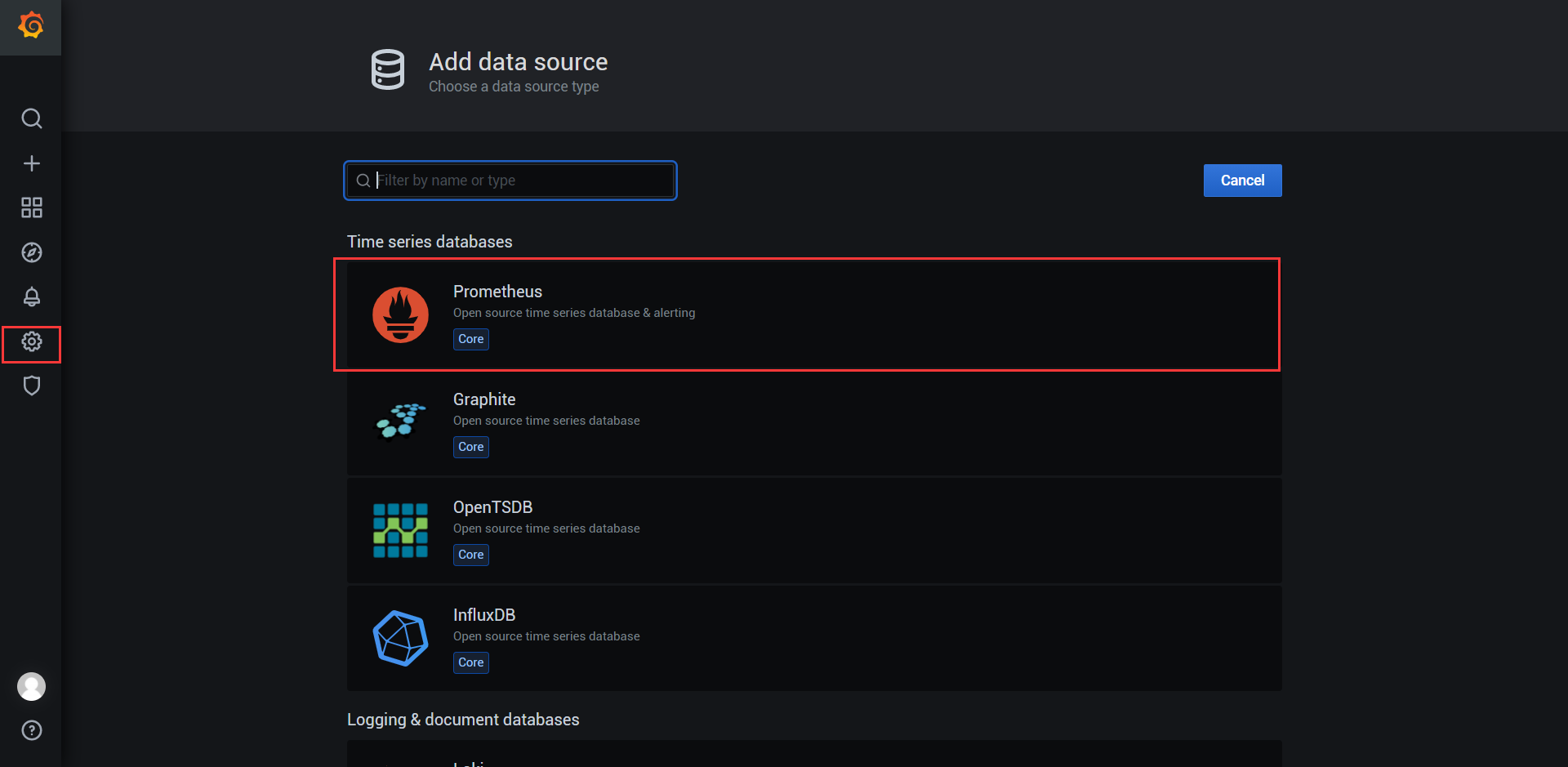Click the InfluxDB polygon logo

pyautogui.click(x=400, y=638)
